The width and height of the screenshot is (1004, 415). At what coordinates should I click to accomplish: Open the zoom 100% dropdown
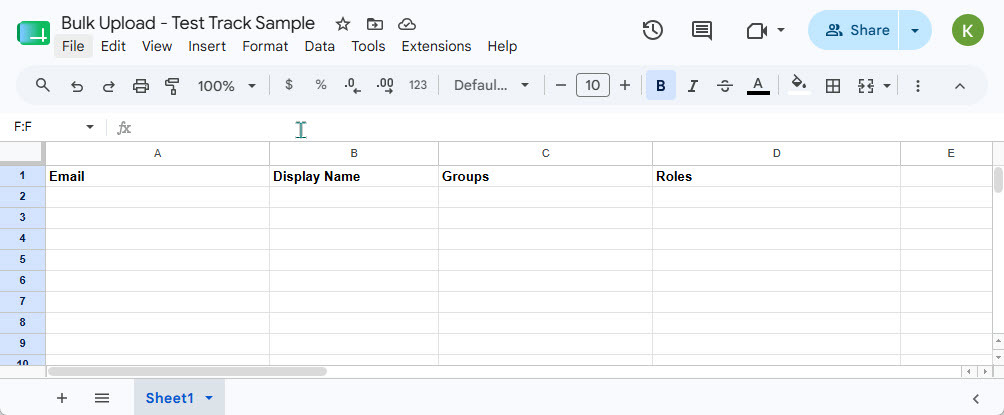(x=227, y=86)
